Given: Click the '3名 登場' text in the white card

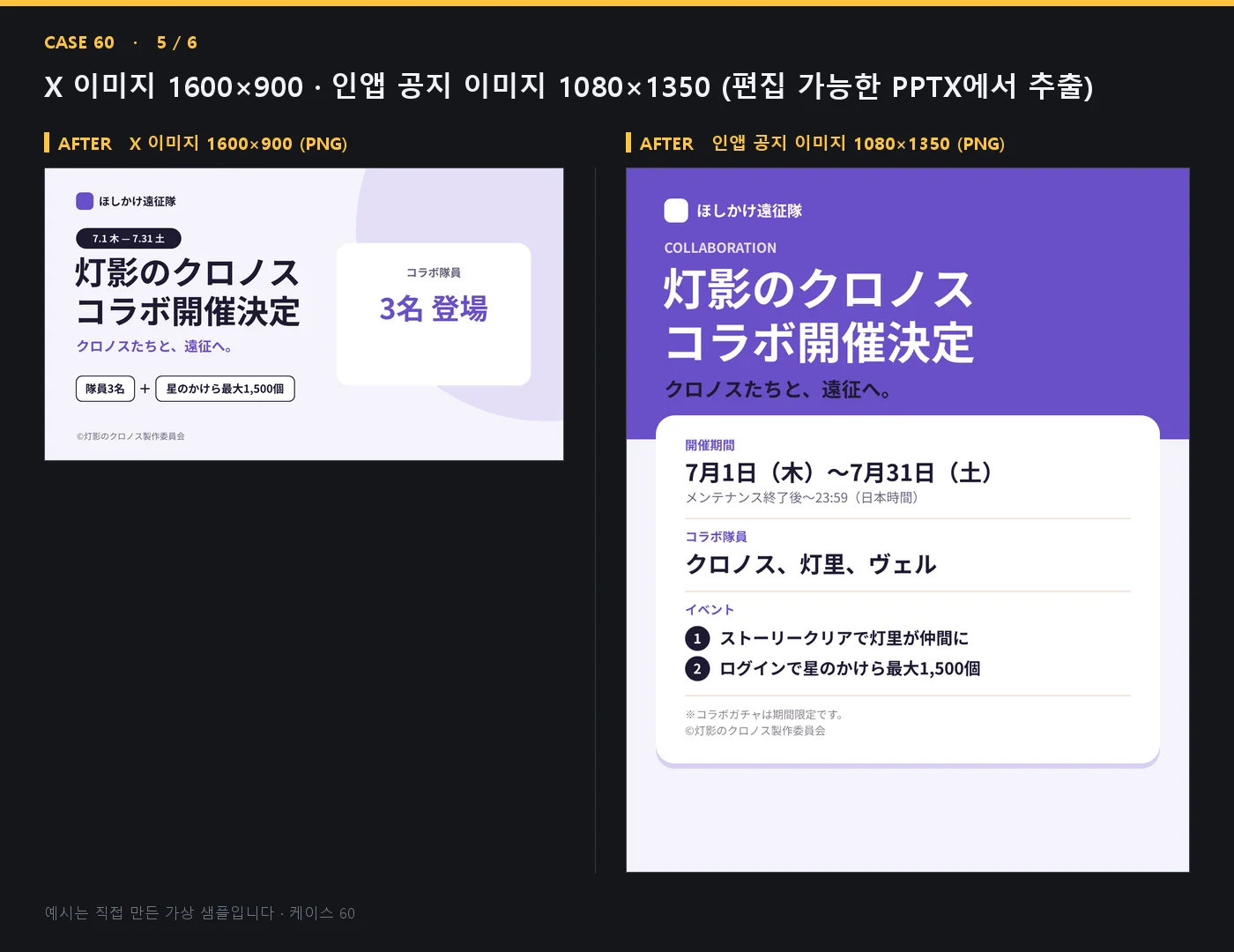Looking at the screenshot, I should (x=434, y=309).
